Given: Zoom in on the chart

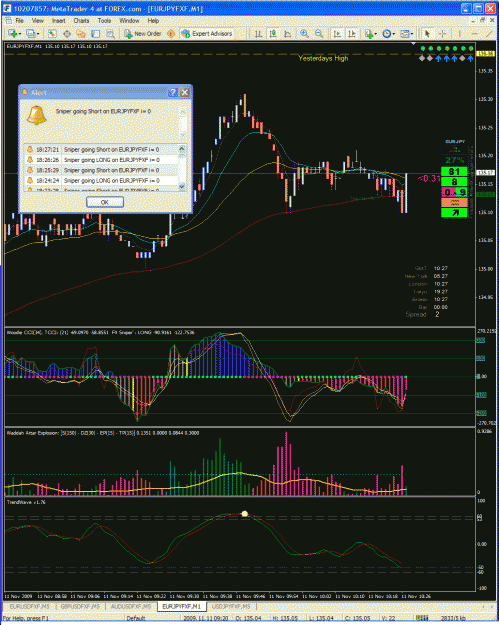Looking at the screenshot, I should [x=305, y=34].
